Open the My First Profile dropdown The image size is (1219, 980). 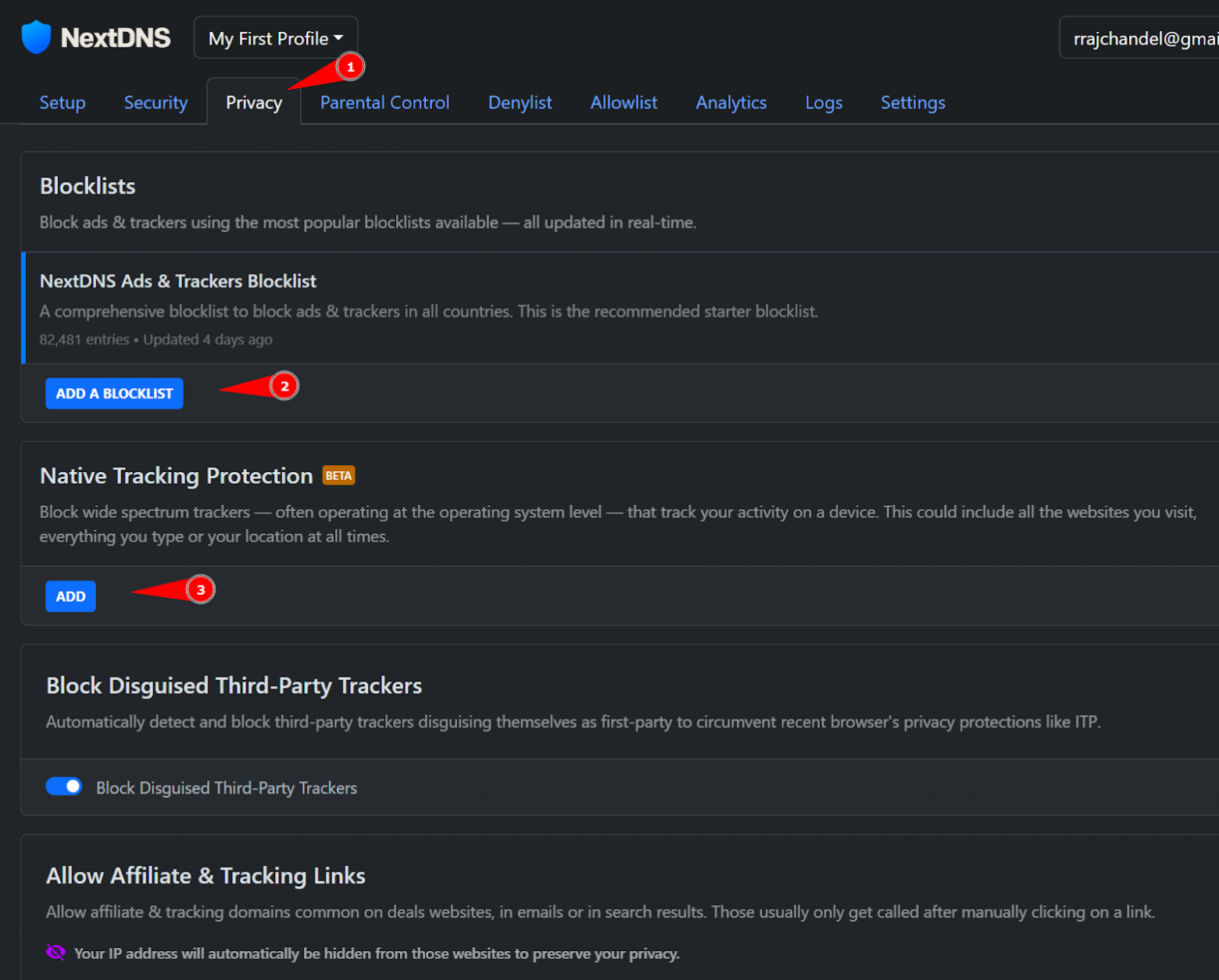275,38
